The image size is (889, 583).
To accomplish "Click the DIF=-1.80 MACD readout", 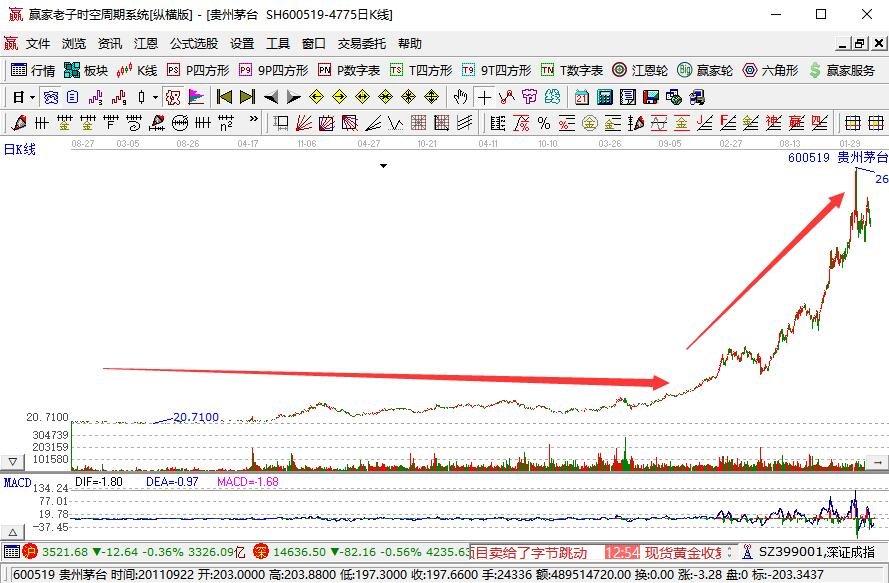I will pos(99,481).
